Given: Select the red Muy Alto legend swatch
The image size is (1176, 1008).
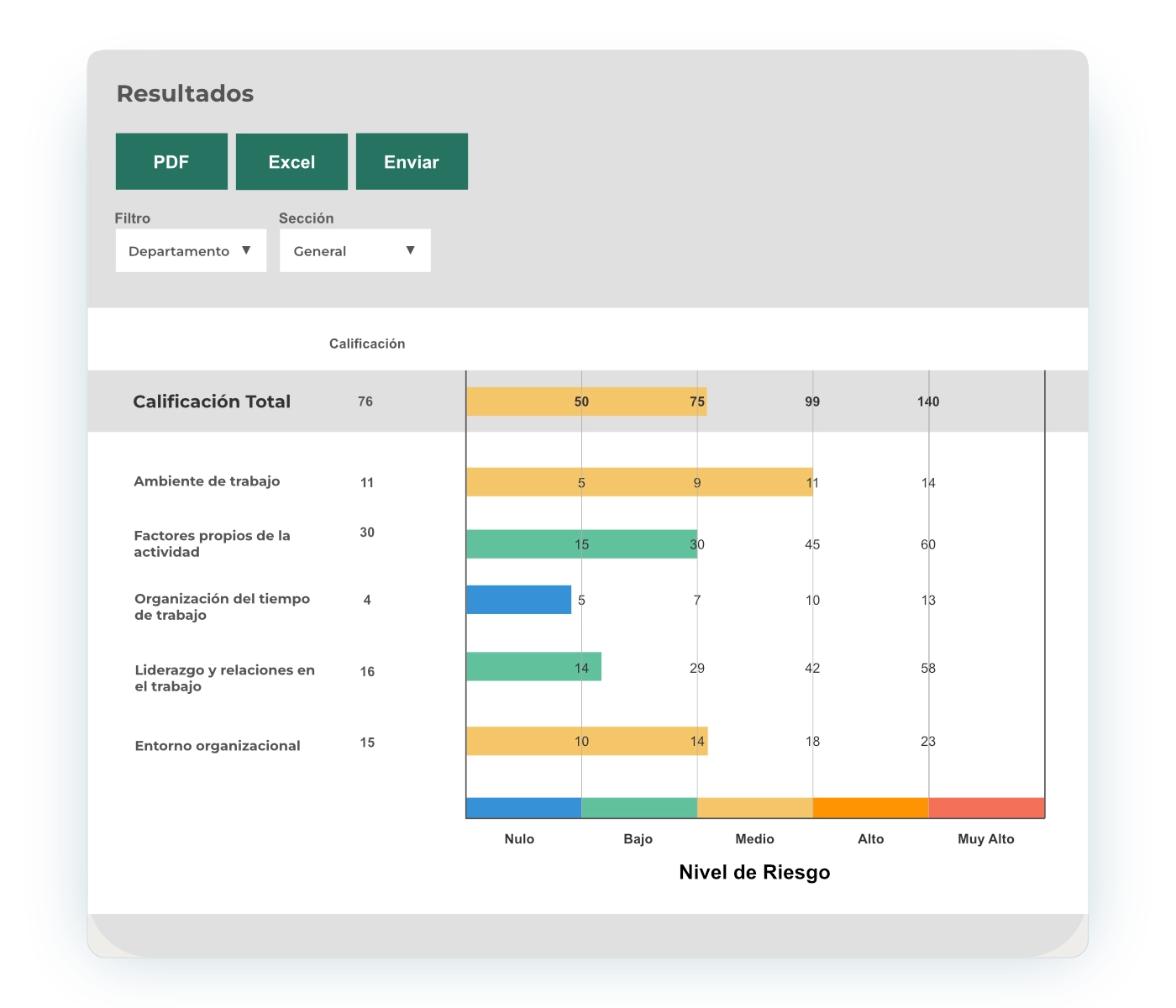Looking at the screenshot, I should pos(986,808).
